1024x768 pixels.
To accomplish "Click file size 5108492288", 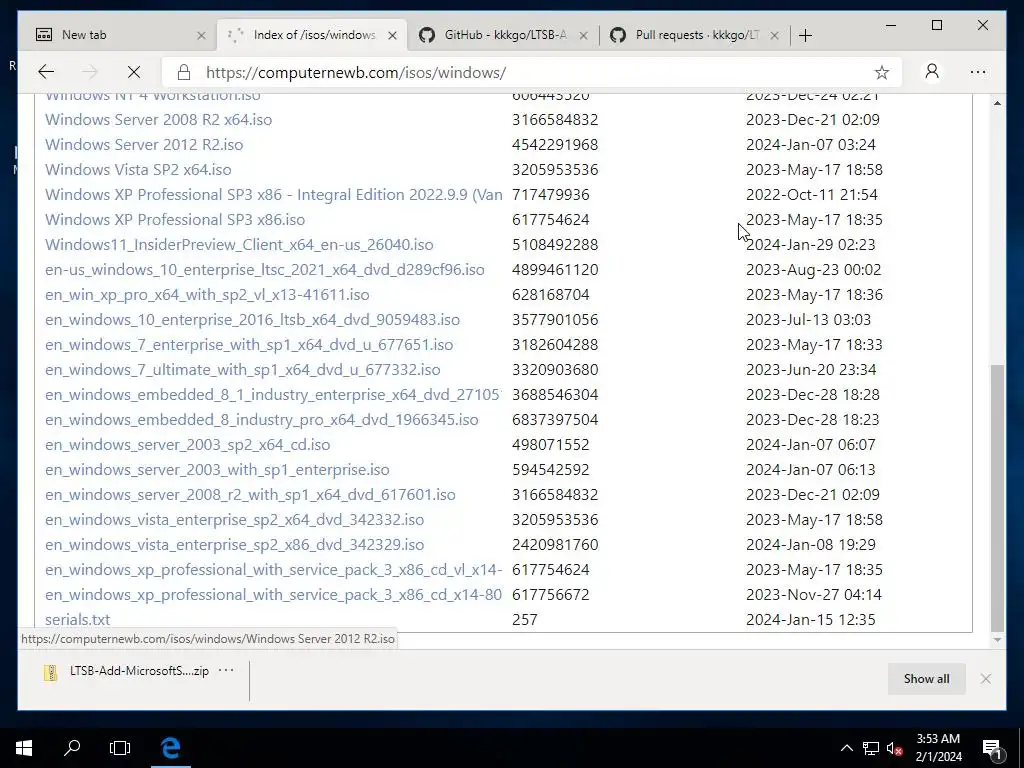I will tap(555, 244).
